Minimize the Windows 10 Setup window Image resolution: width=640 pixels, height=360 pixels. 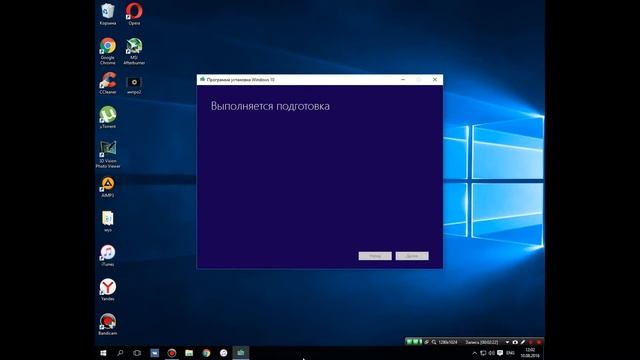[x=403, y=80]
